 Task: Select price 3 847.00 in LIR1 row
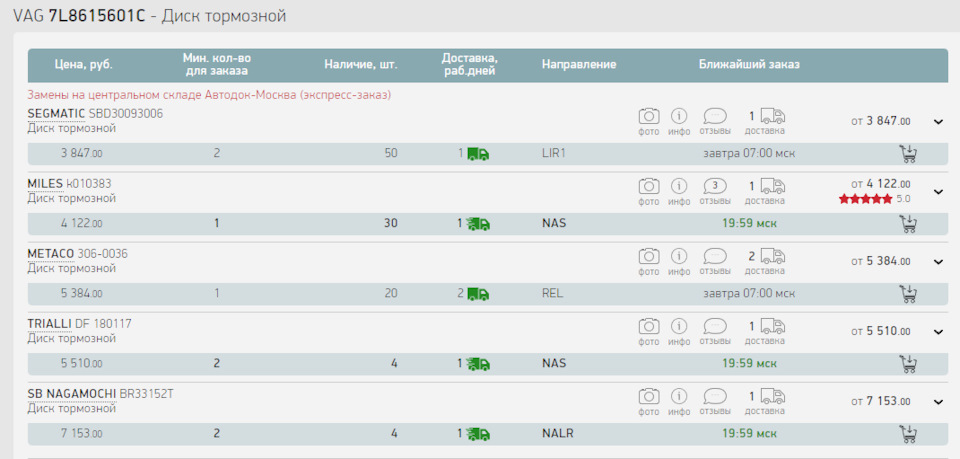(81, 154)
